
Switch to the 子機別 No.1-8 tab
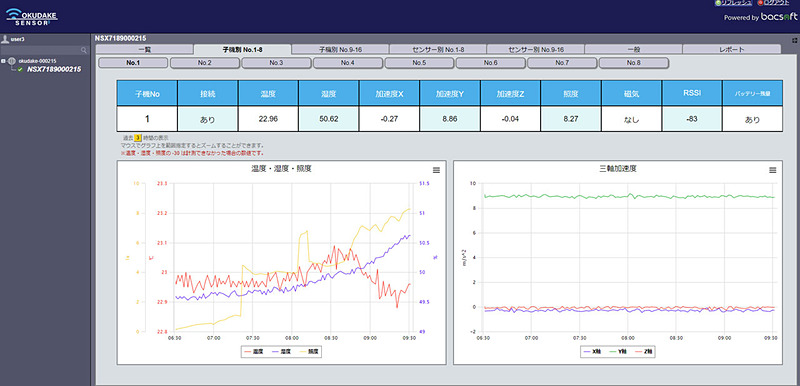click(x=242, y=49)
